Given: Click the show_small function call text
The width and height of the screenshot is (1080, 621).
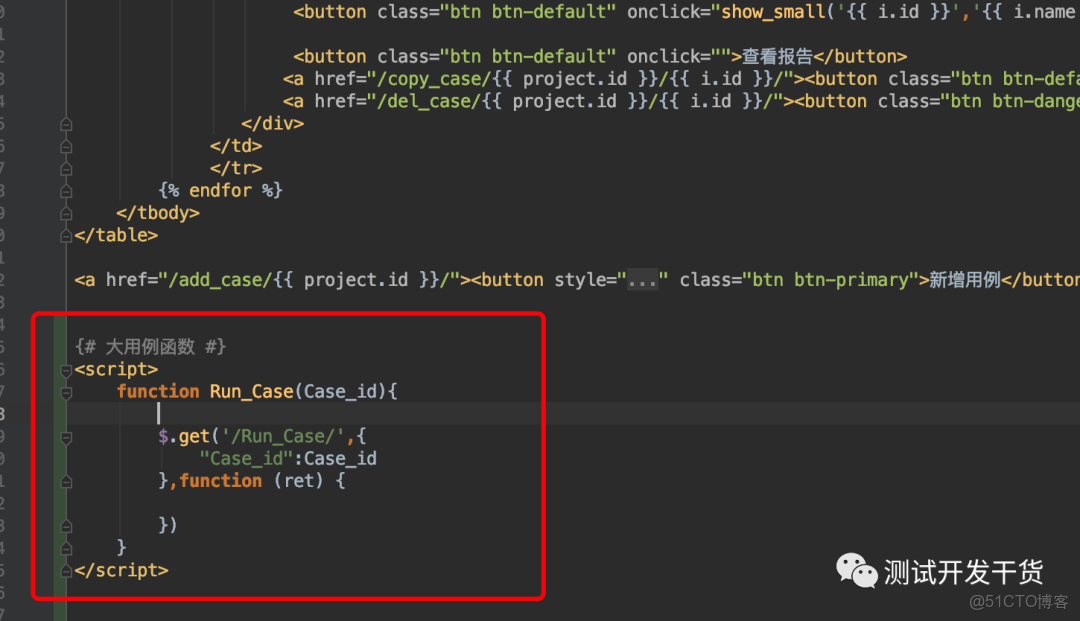Looking at the screenshot, I should pos(773,12).
